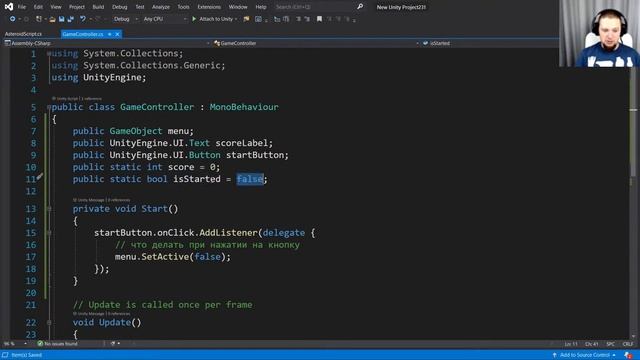Click Add to Source Control
640x360 pixels.
click(584, 355)
